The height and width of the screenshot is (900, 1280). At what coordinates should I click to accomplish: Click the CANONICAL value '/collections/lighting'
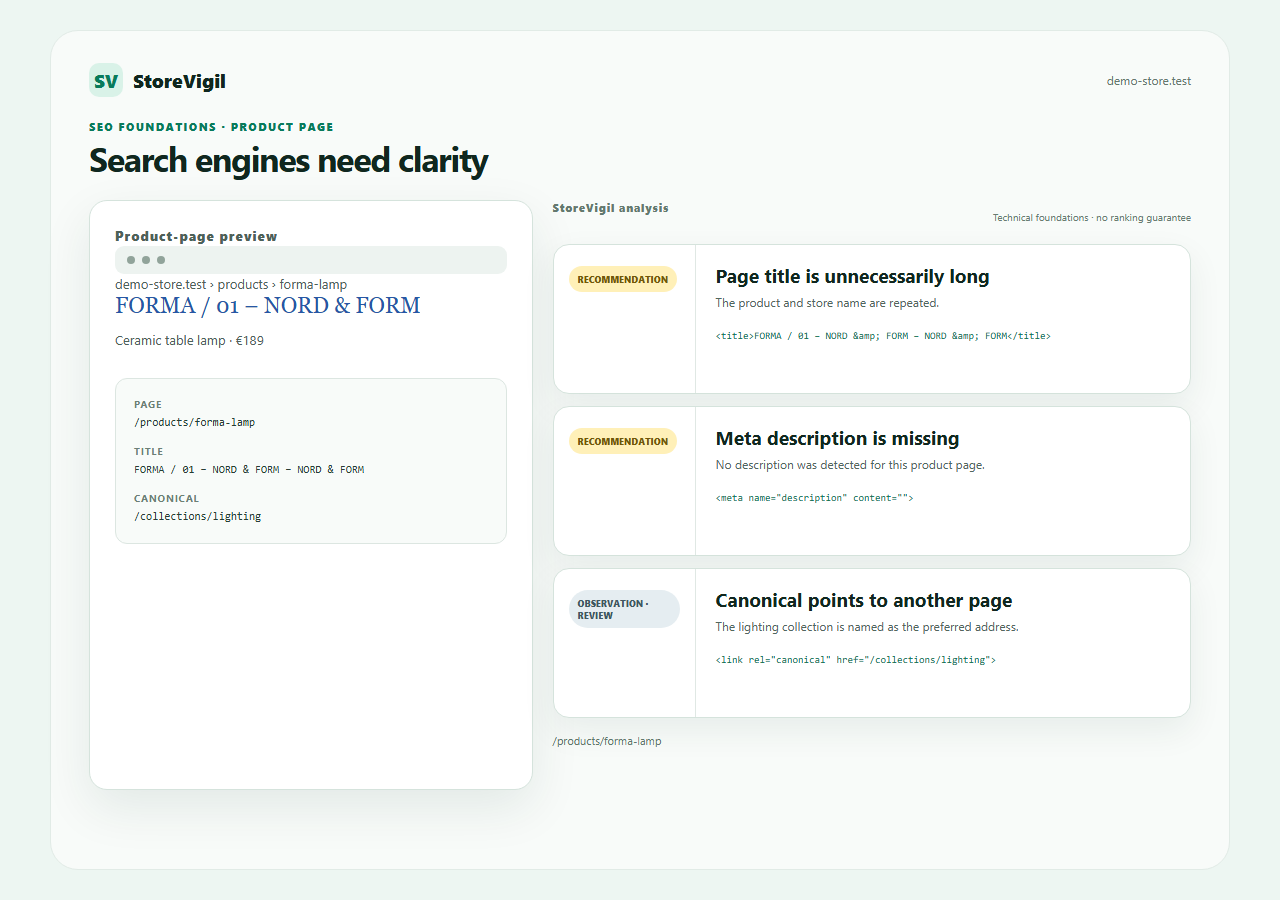(197, 517)
